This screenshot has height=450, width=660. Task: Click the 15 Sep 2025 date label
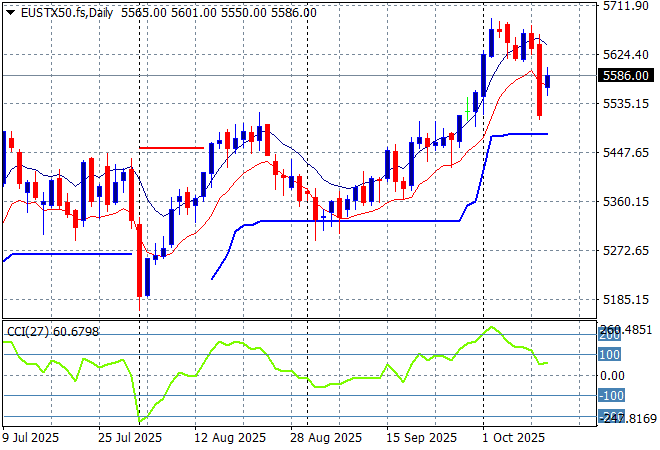point(424,438)
